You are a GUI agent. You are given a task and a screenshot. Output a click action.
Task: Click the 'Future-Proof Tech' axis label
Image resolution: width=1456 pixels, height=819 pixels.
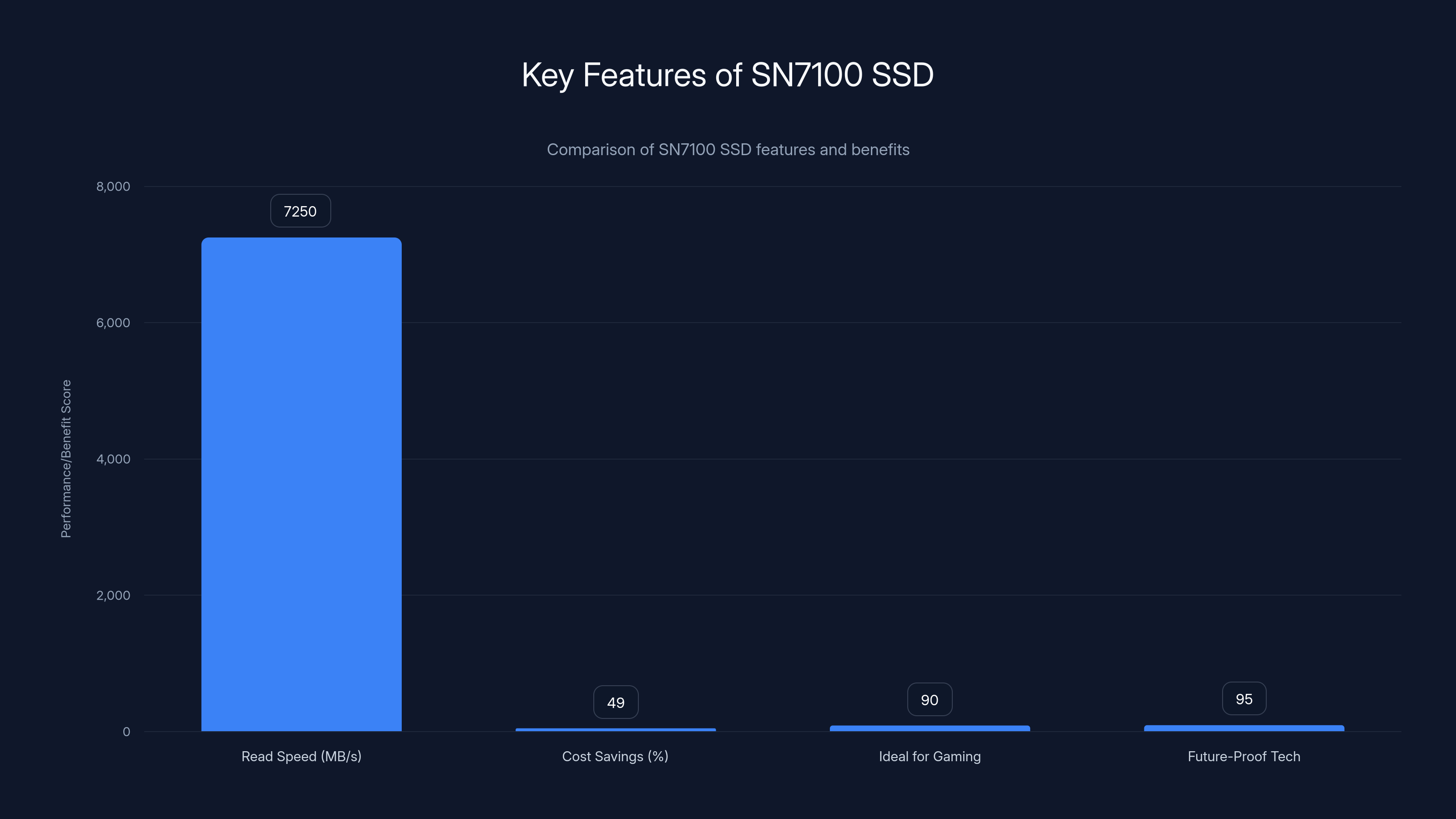click(1244, 756)
